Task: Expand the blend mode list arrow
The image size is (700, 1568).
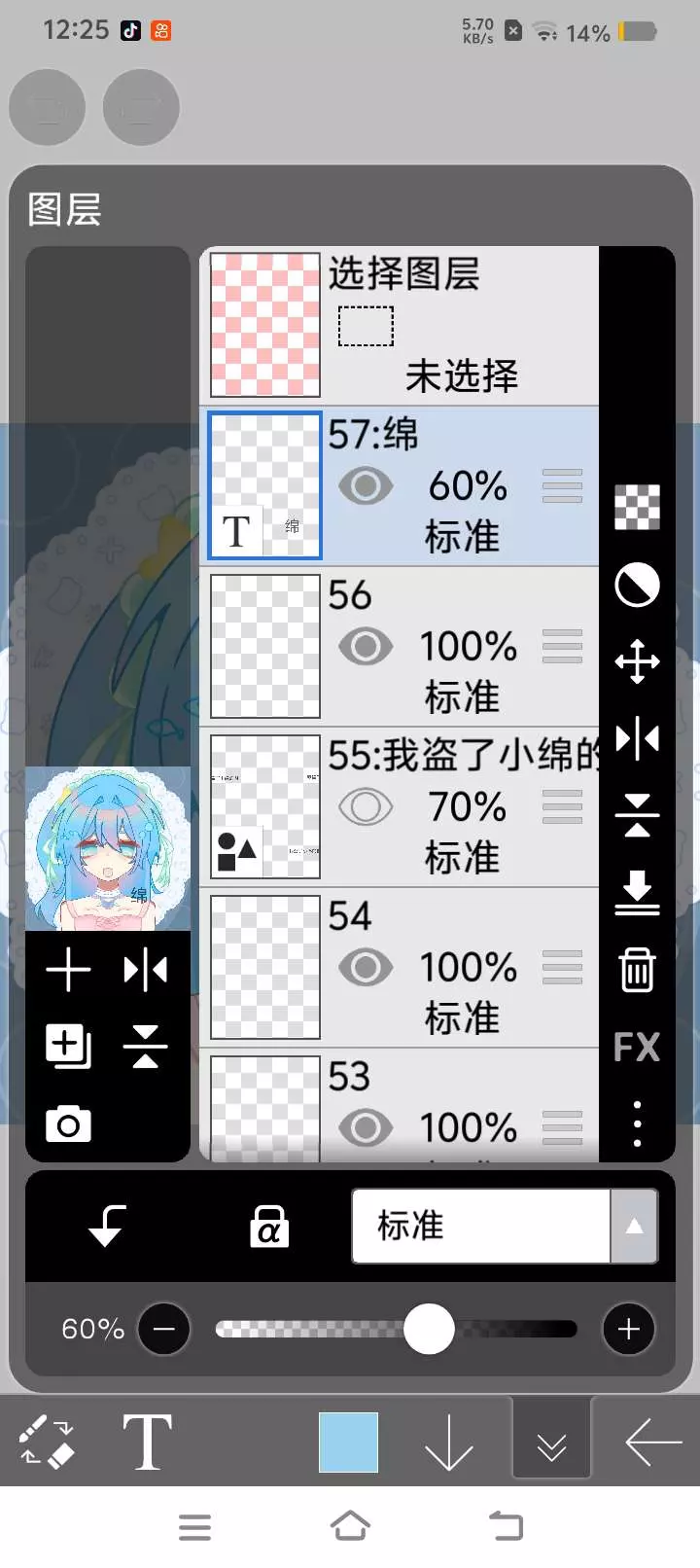Action: pos(634,1226)
